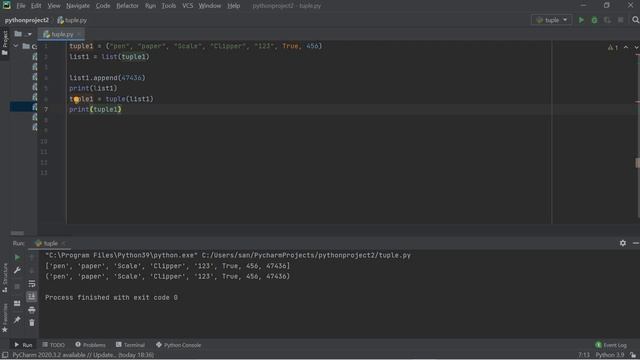Open Run panel settings gear
The height and width of the screenshot is (360, 640).
tap(622, 243)
